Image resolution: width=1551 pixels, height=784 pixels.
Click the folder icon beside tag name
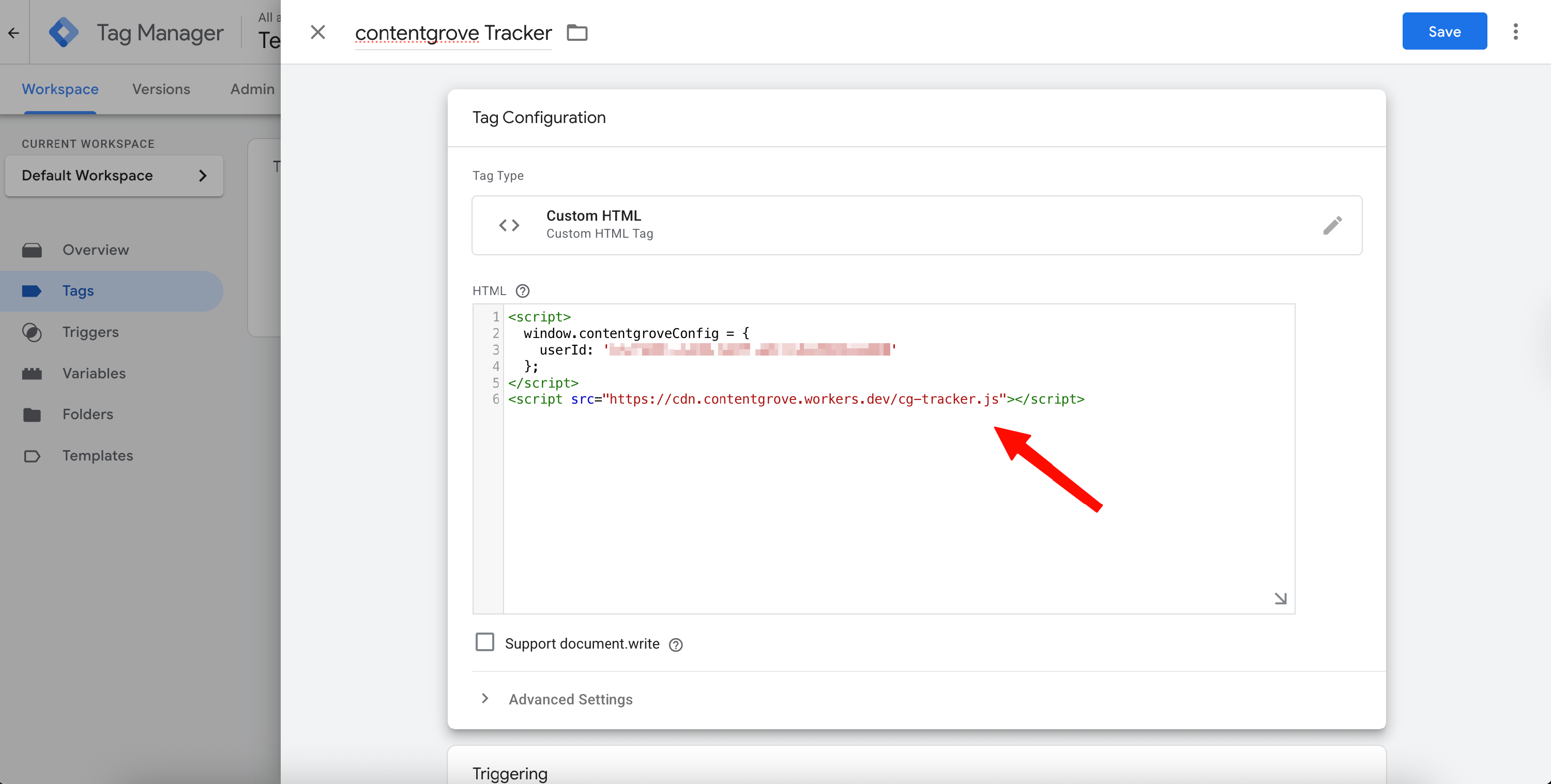[577, 33]
